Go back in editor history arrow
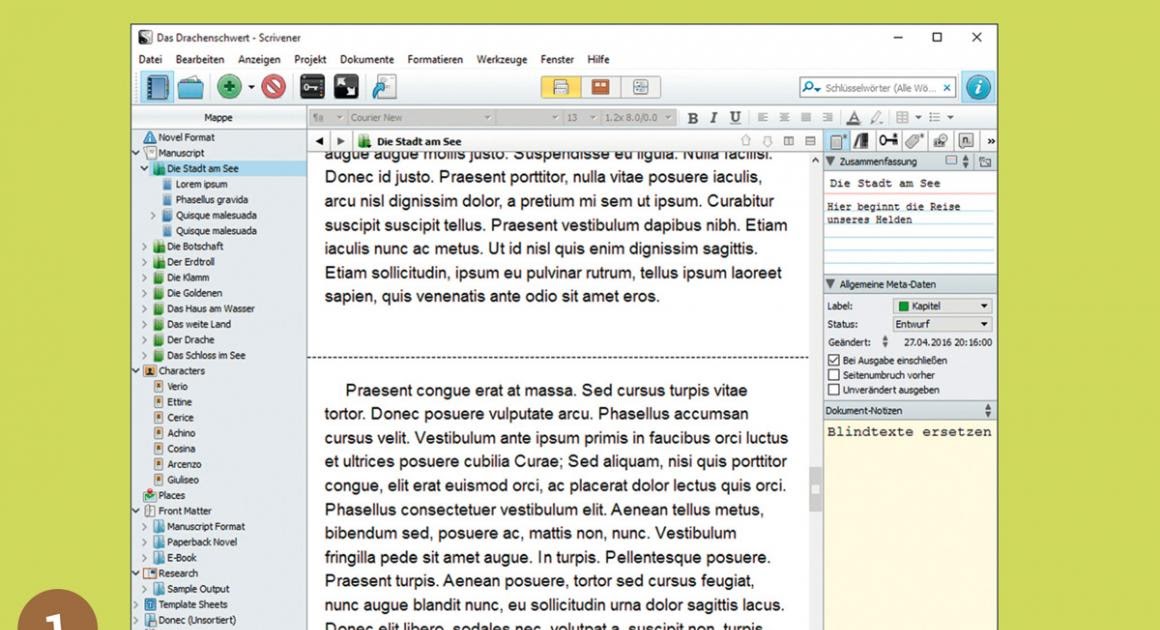 [319, 140]
